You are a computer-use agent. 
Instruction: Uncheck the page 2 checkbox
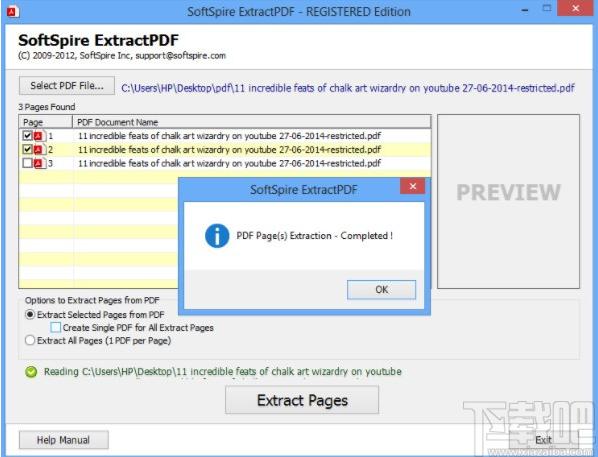(x=27, y=150)
